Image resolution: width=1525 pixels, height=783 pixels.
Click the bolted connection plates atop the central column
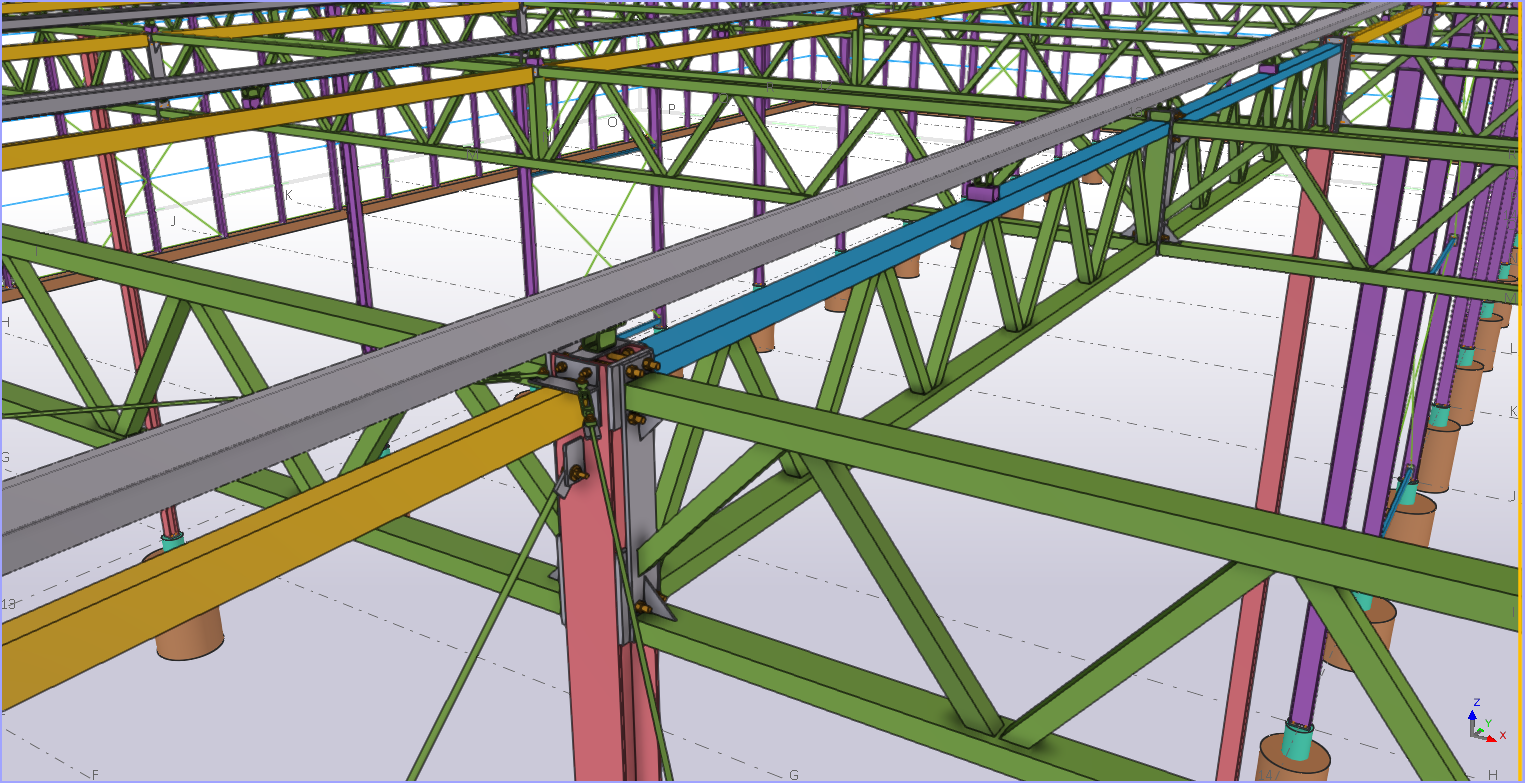click(x=600, y=370)
